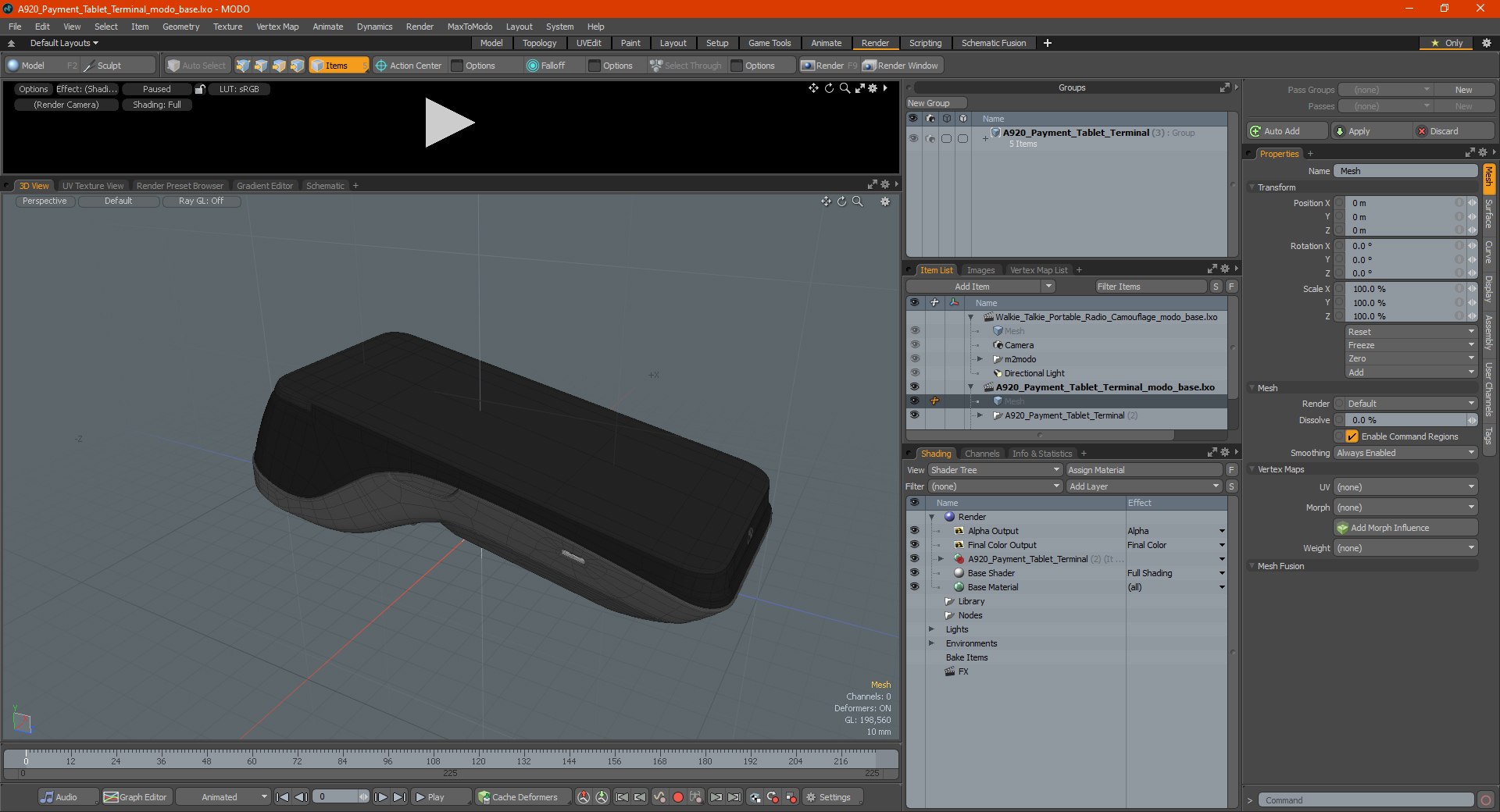Open layout settings gear at top right

coord(1486,43)
